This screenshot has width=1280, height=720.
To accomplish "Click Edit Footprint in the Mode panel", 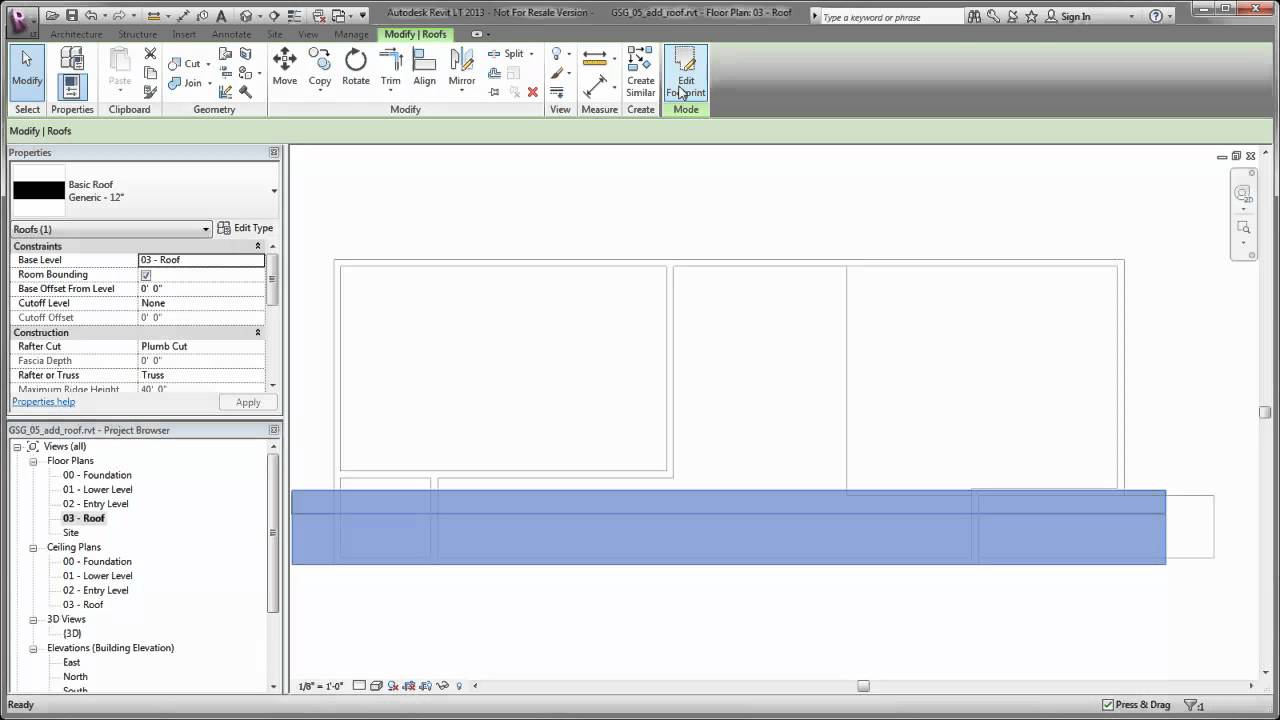I will (x=685, y=73).
